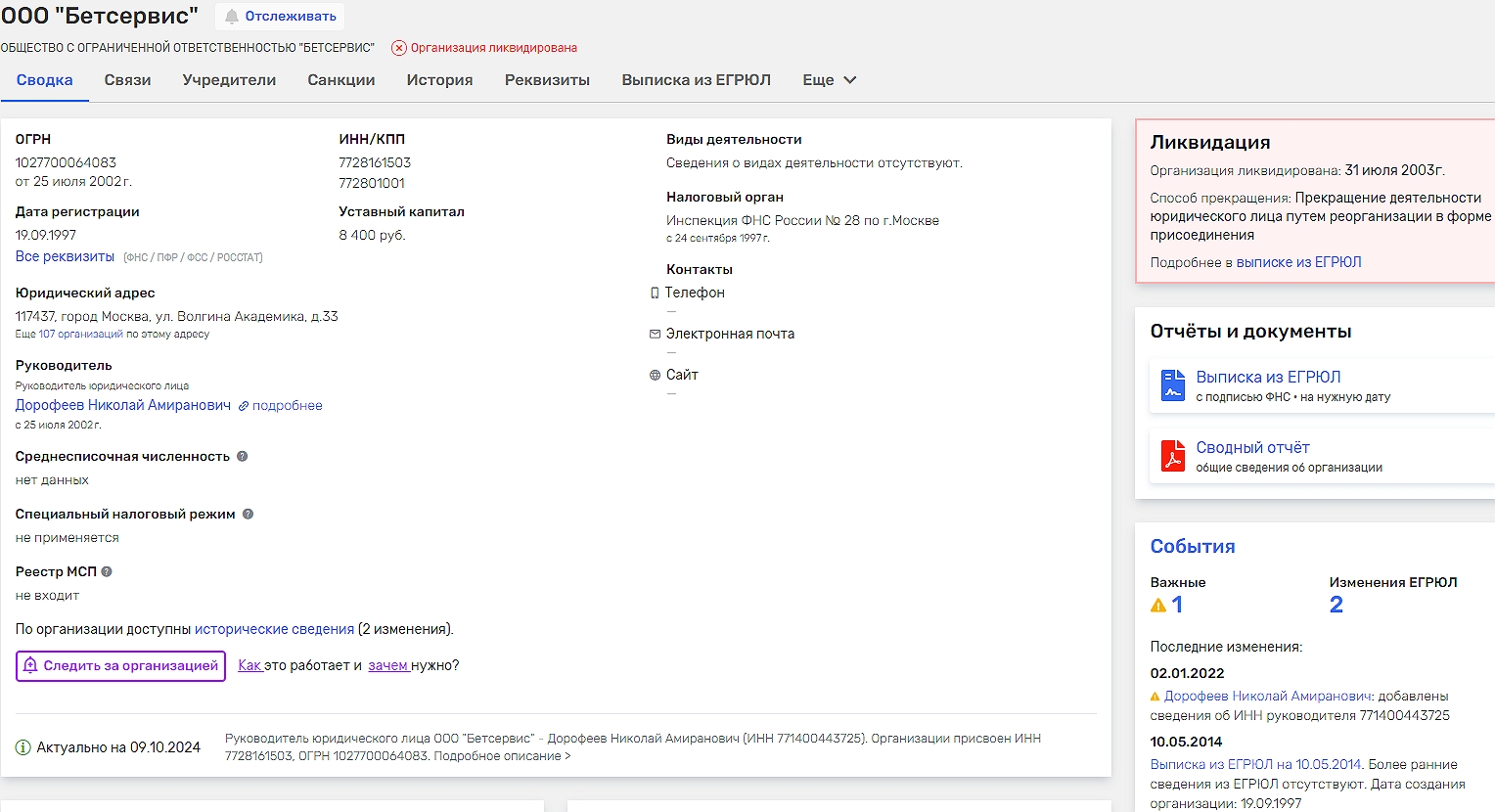Click the help icon beside Реестр МСП
1495x812 pixels.
107,571
